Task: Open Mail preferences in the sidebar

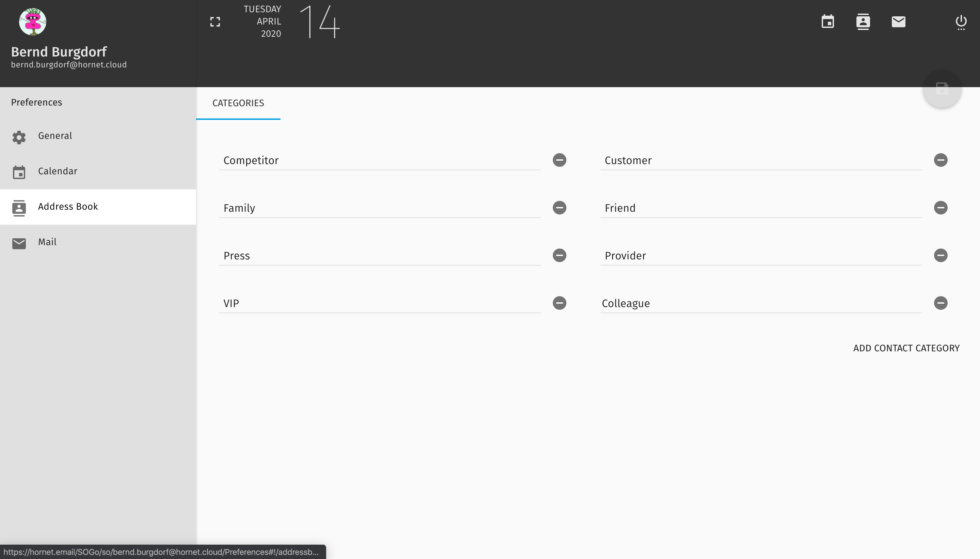Action: [98, 242]
